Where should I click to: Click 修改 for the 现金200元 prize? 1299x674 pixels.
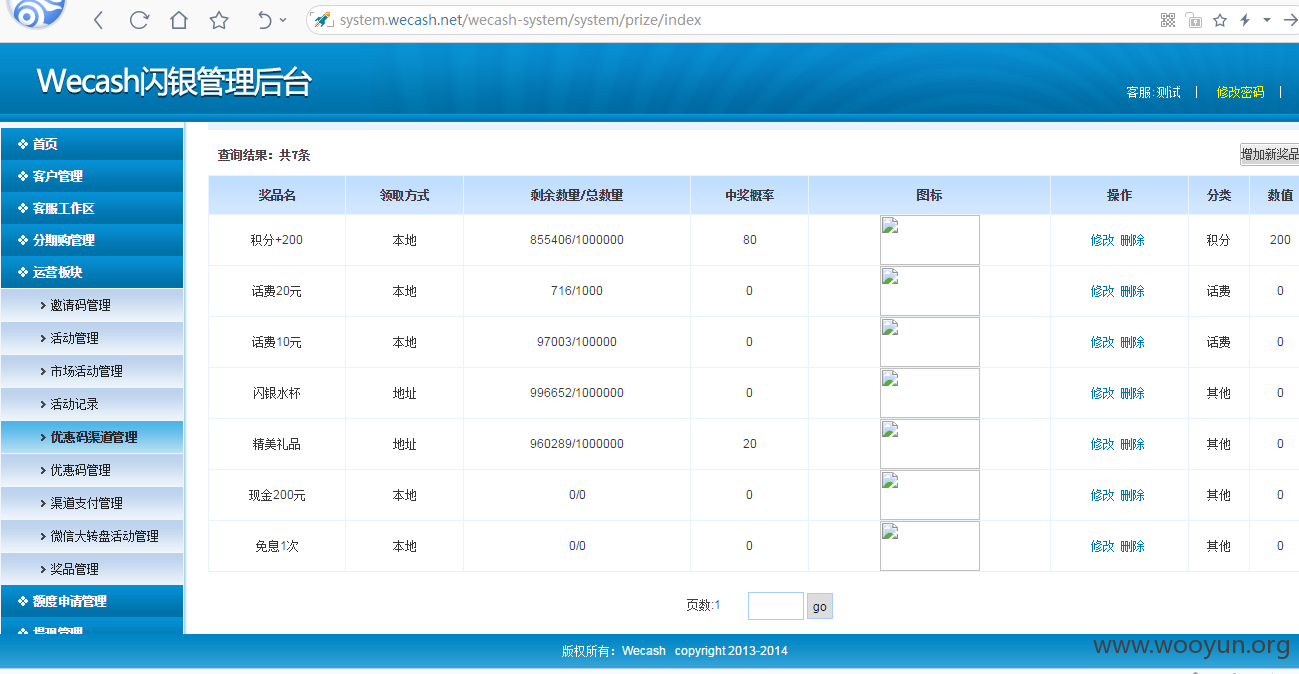1102,495
